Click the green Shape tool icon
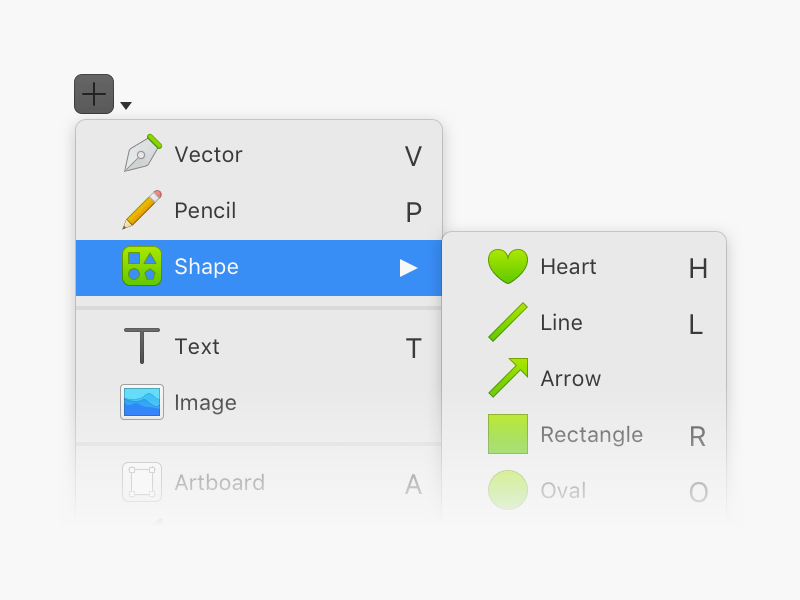Viewport: 800px width, 600px height. (x=144, y=266)
